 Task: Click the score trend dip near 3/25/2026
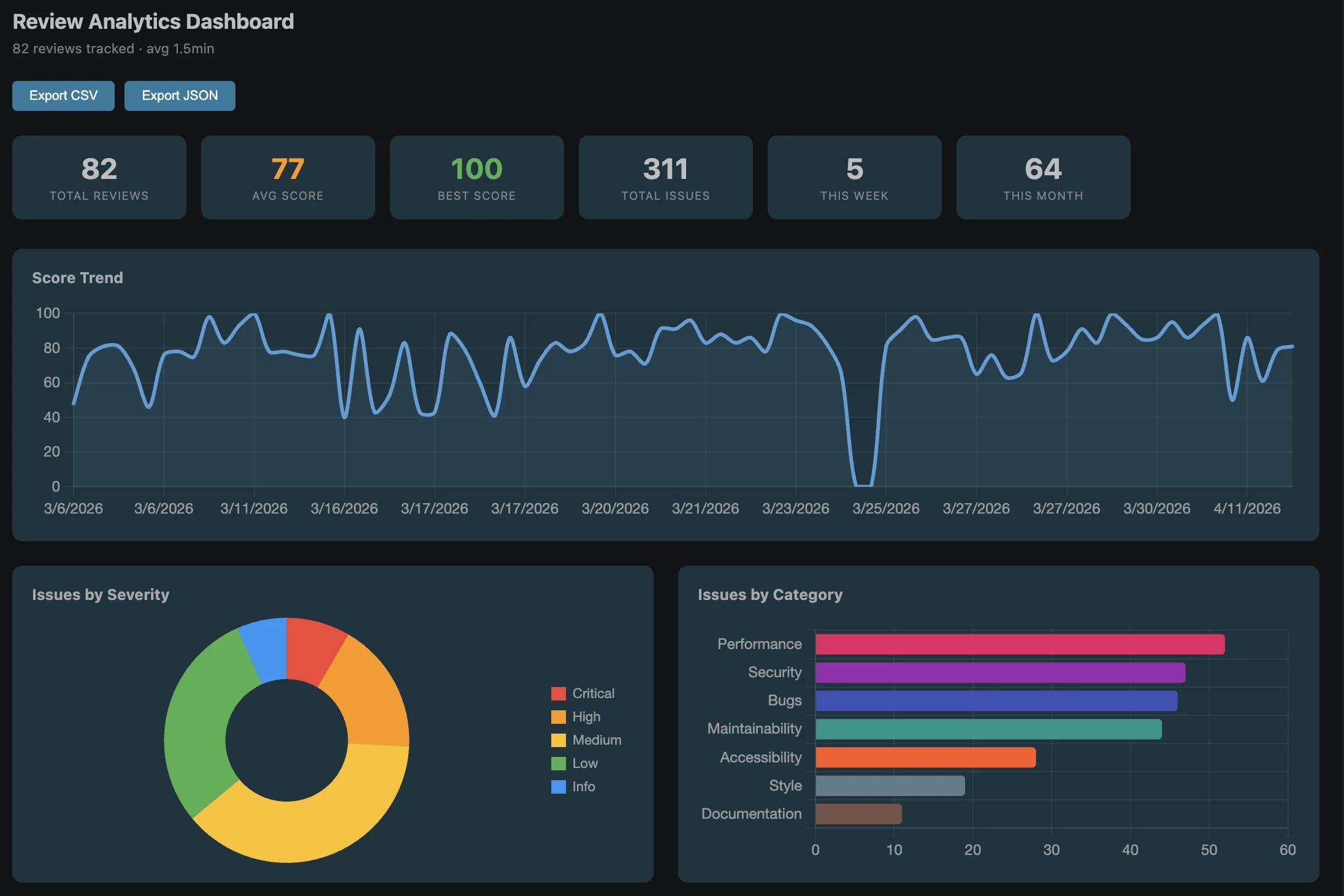click(x=863, y=484)
